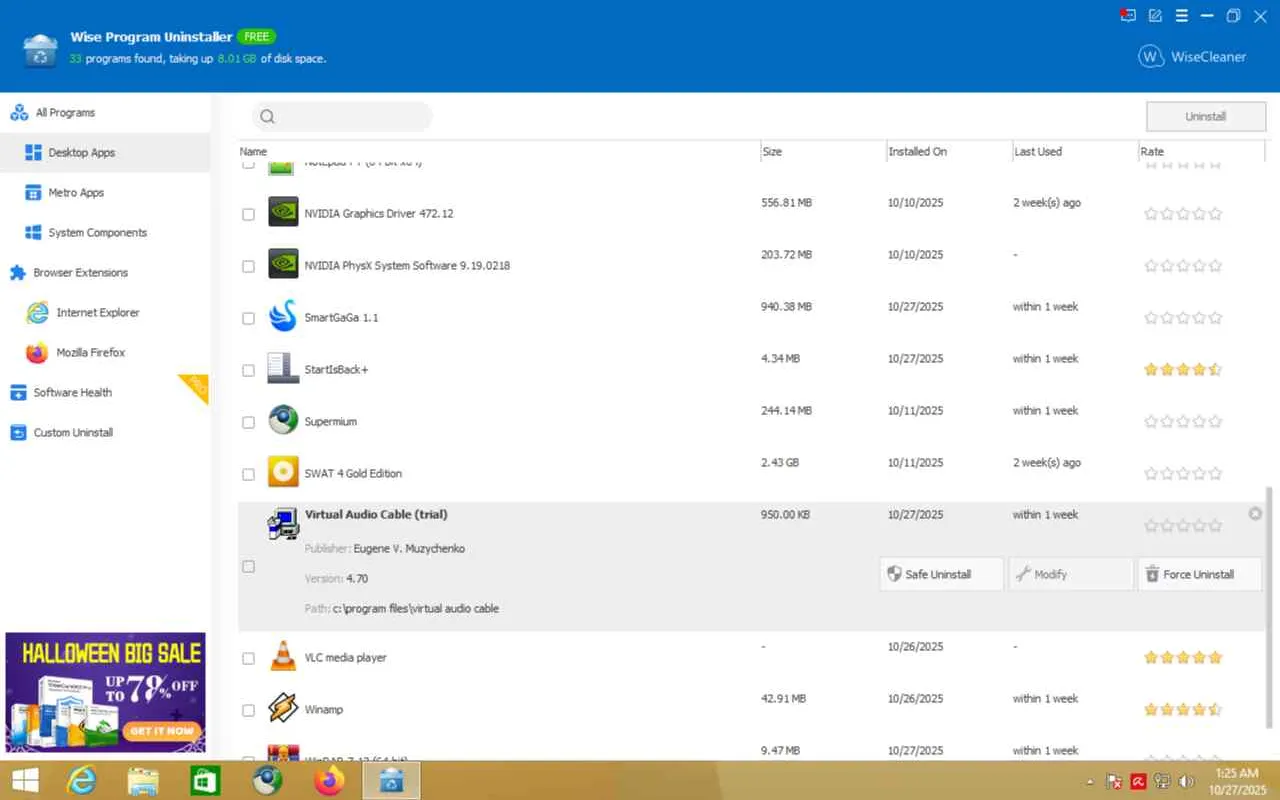Launch Internet Explorer from the taskbar
1280x800 pixels.
click(x=82, y=781)
